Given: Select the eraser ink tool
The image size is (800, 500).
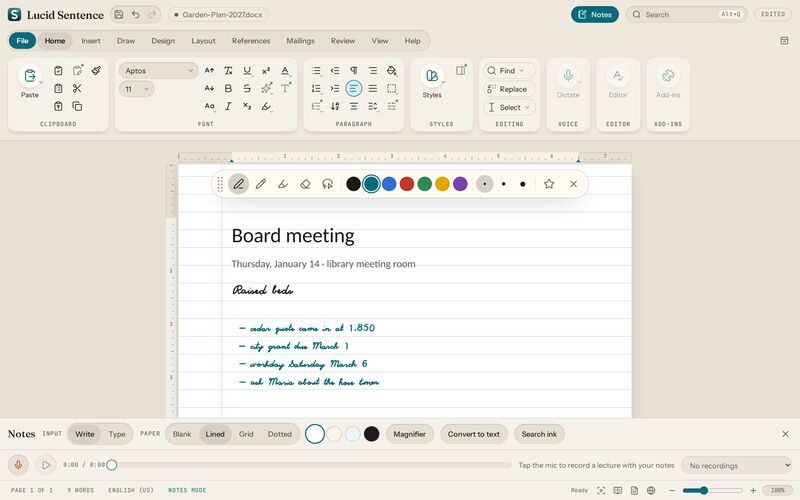Looking at the screenshot, I should coord(305,184).
